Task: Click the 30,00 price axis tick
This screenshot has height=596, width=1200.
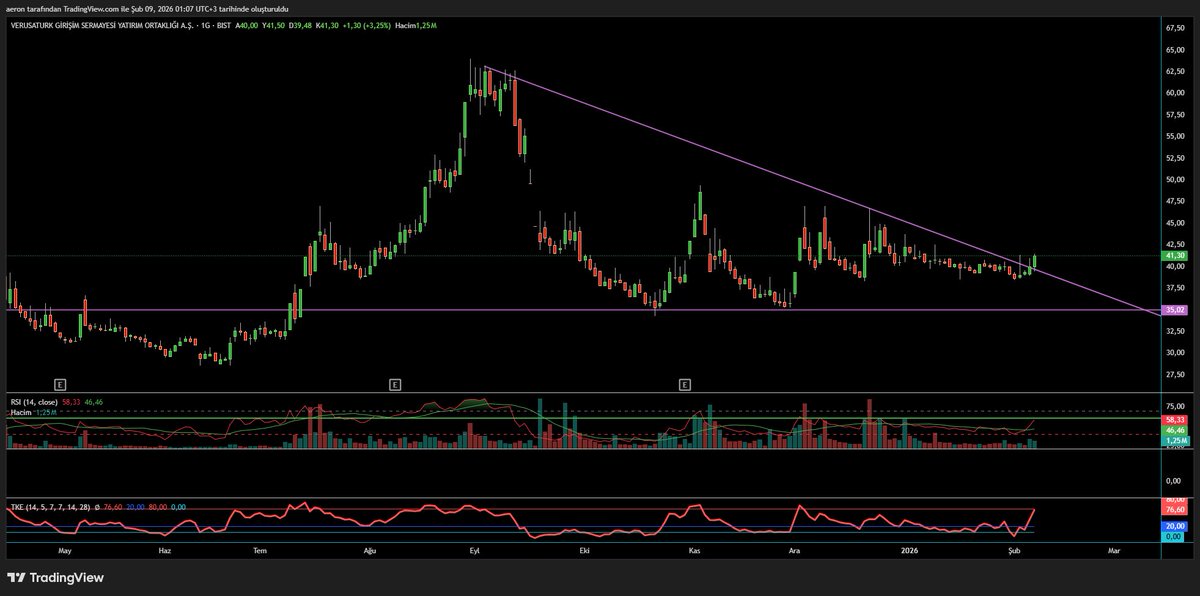Action: tap(1174, 353)
